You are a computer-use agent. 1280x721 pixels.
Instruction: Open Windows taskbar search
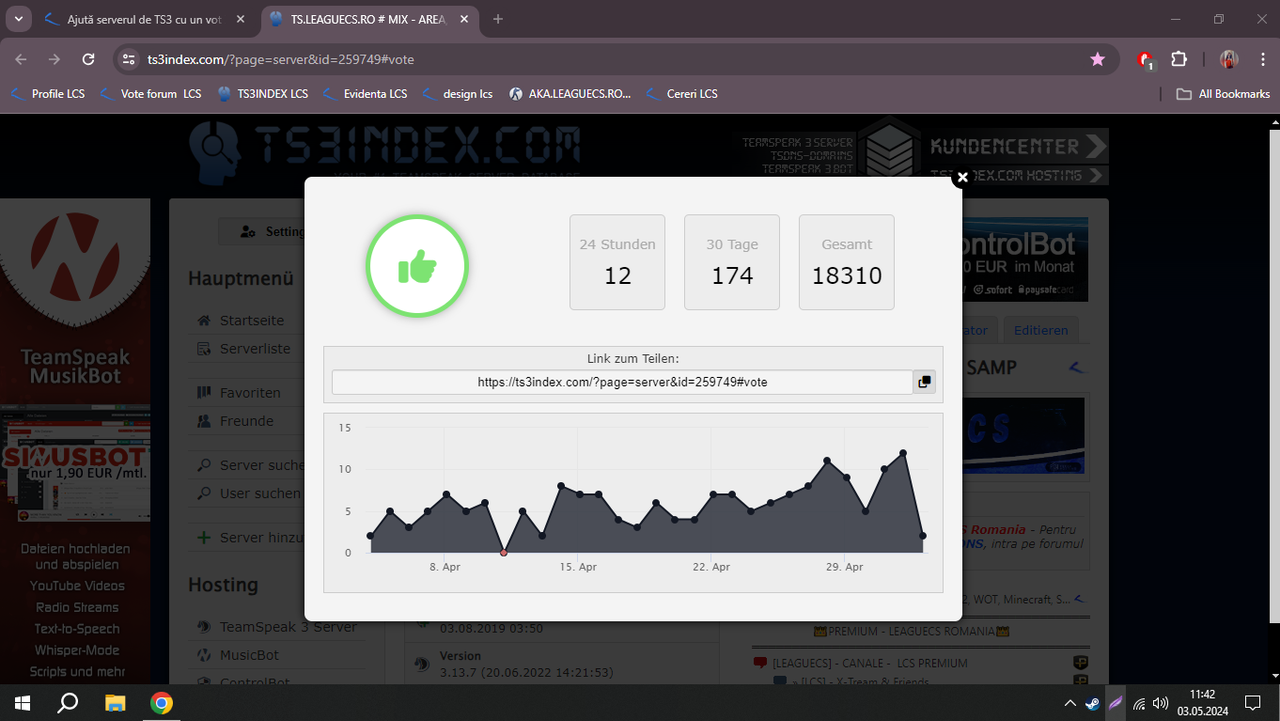pyautogui.click(x=68, y=702)
